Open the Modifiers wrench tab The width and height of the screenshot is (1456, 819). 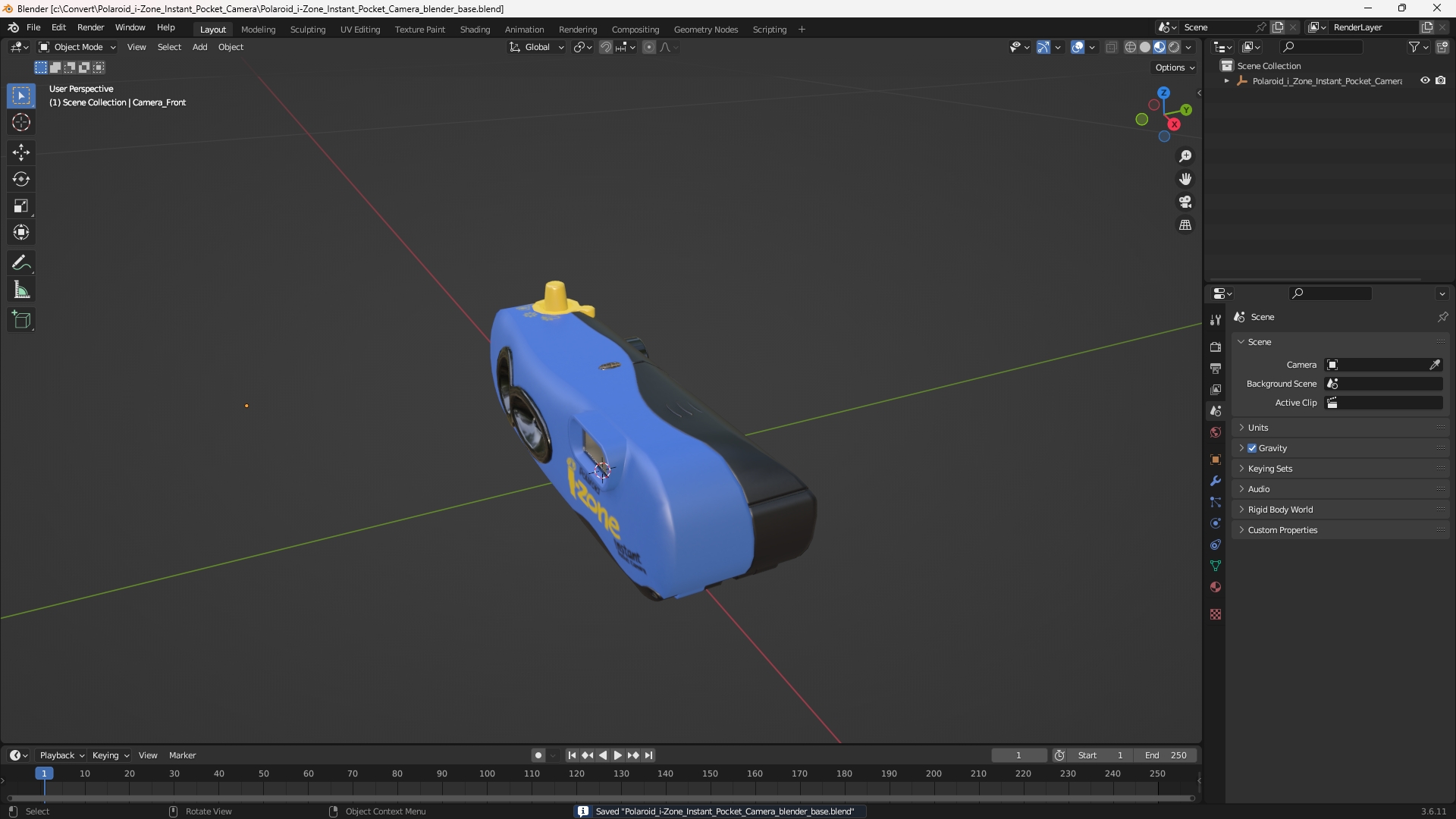1216,481
